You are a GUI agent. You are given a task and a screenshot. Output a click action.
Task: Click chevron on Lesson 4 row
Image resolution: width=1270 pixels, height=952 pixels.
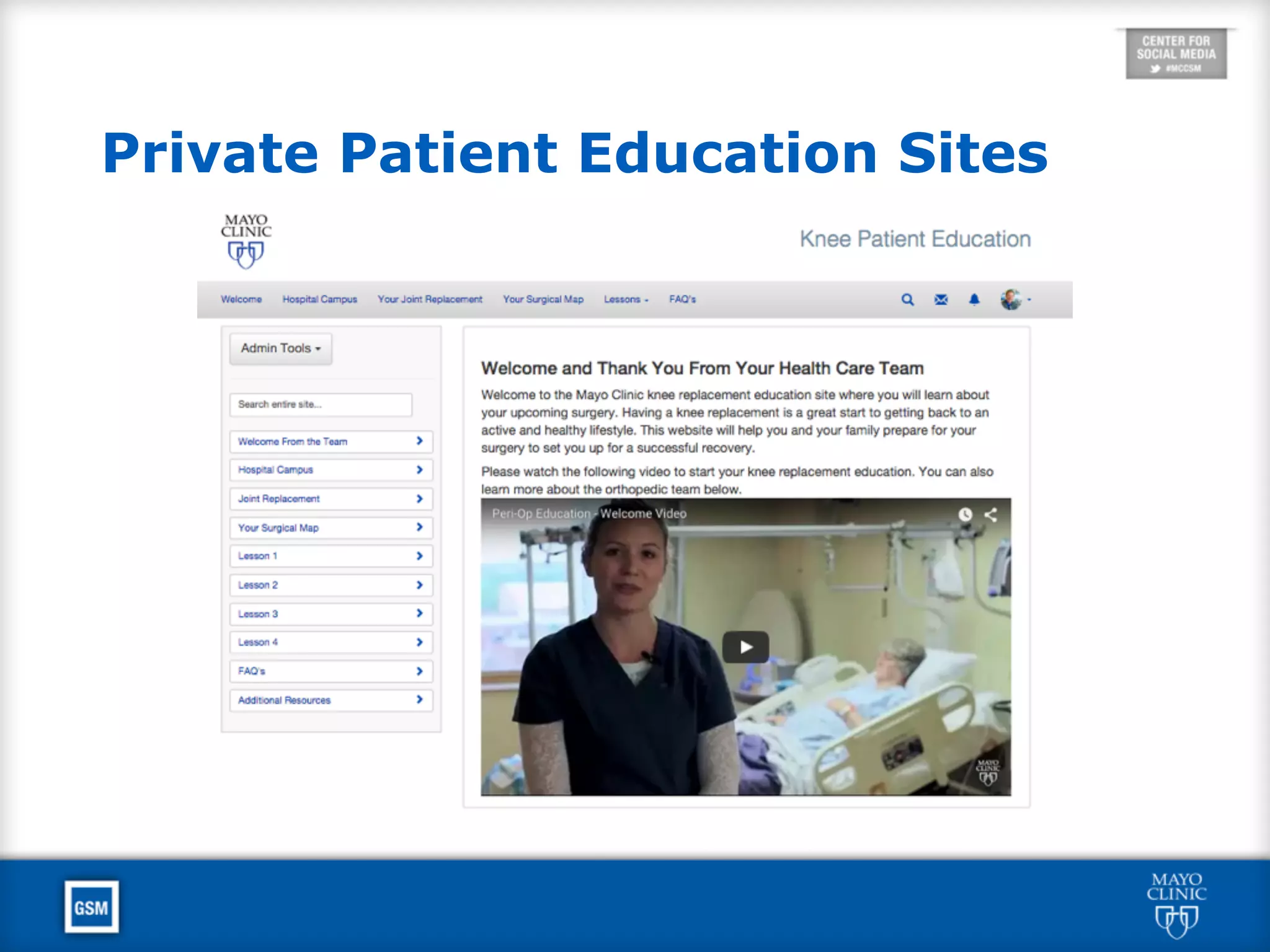coord(420,642)
